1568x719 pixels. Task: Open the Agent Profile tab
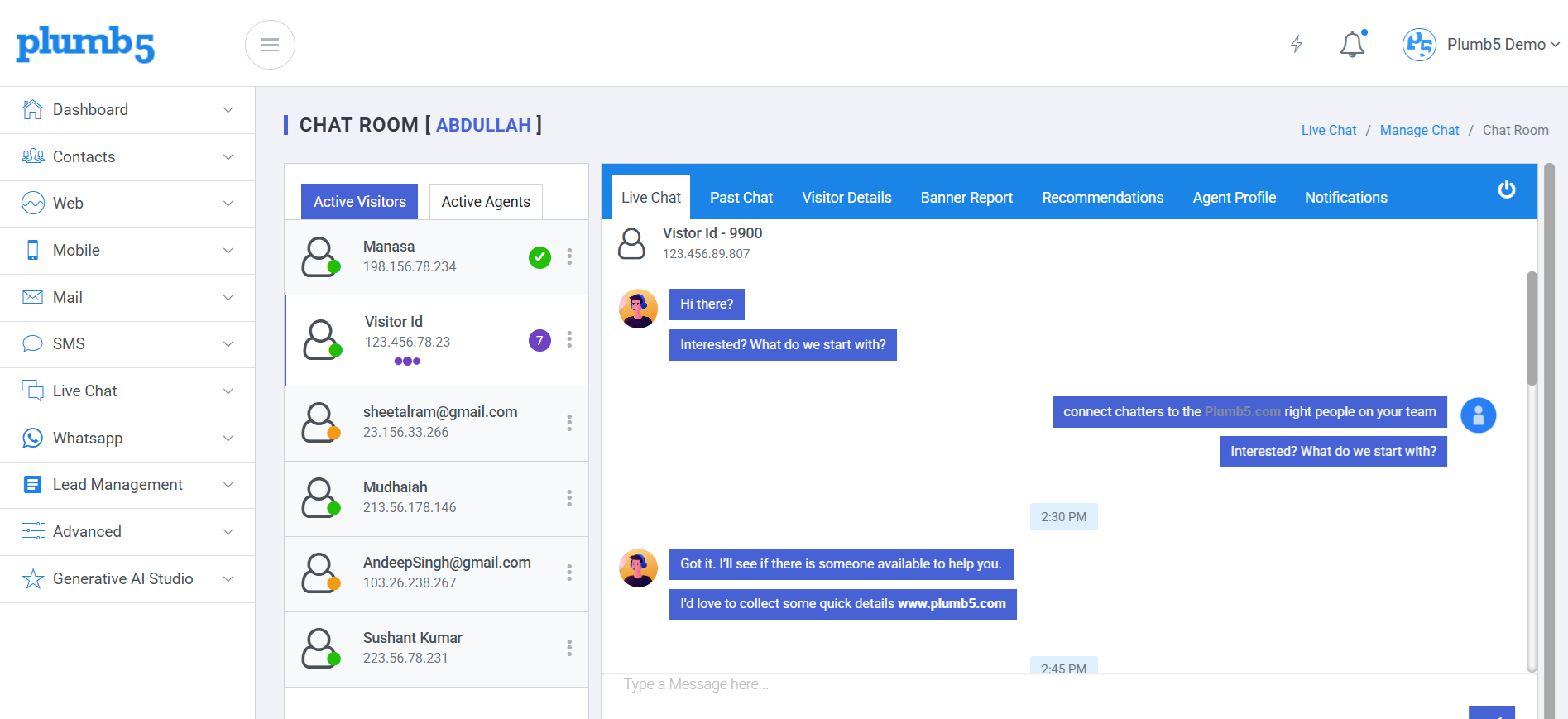[1235, 198]
